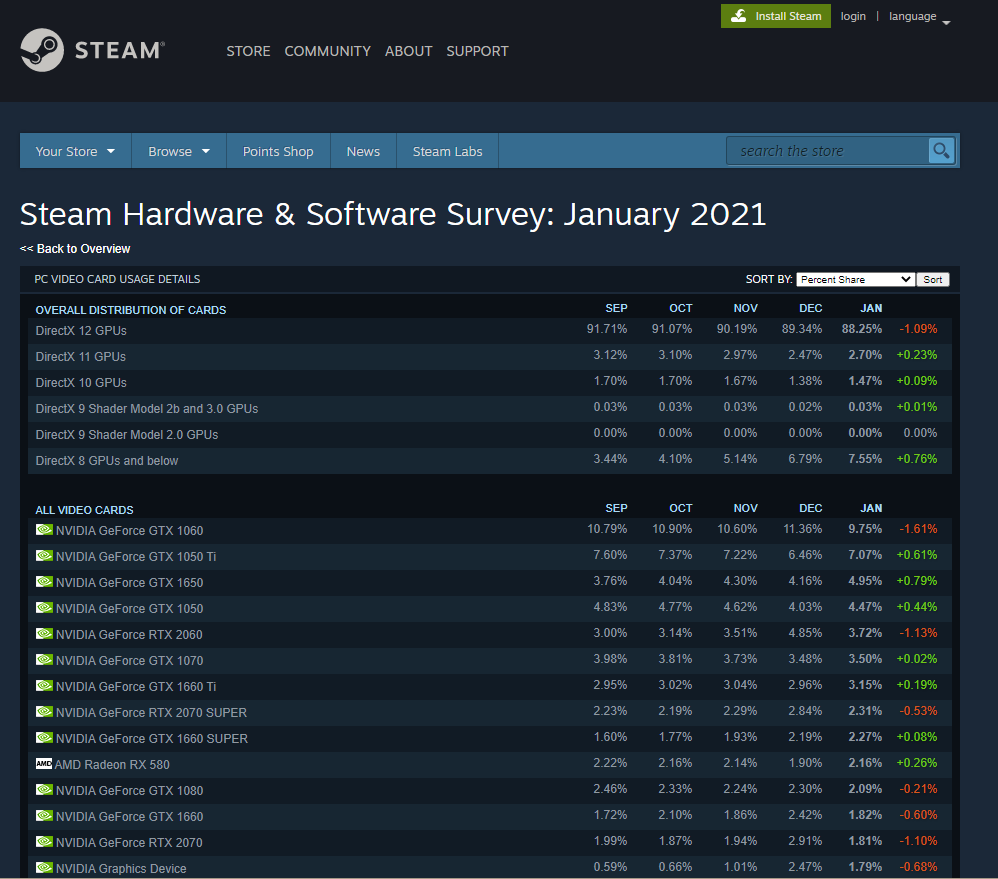Image resolution: width=998 pixels, height=879 pixels.
Task: Click the PC VIDEO CARD USAGE DETAILS title
Action: pos(117,279)
